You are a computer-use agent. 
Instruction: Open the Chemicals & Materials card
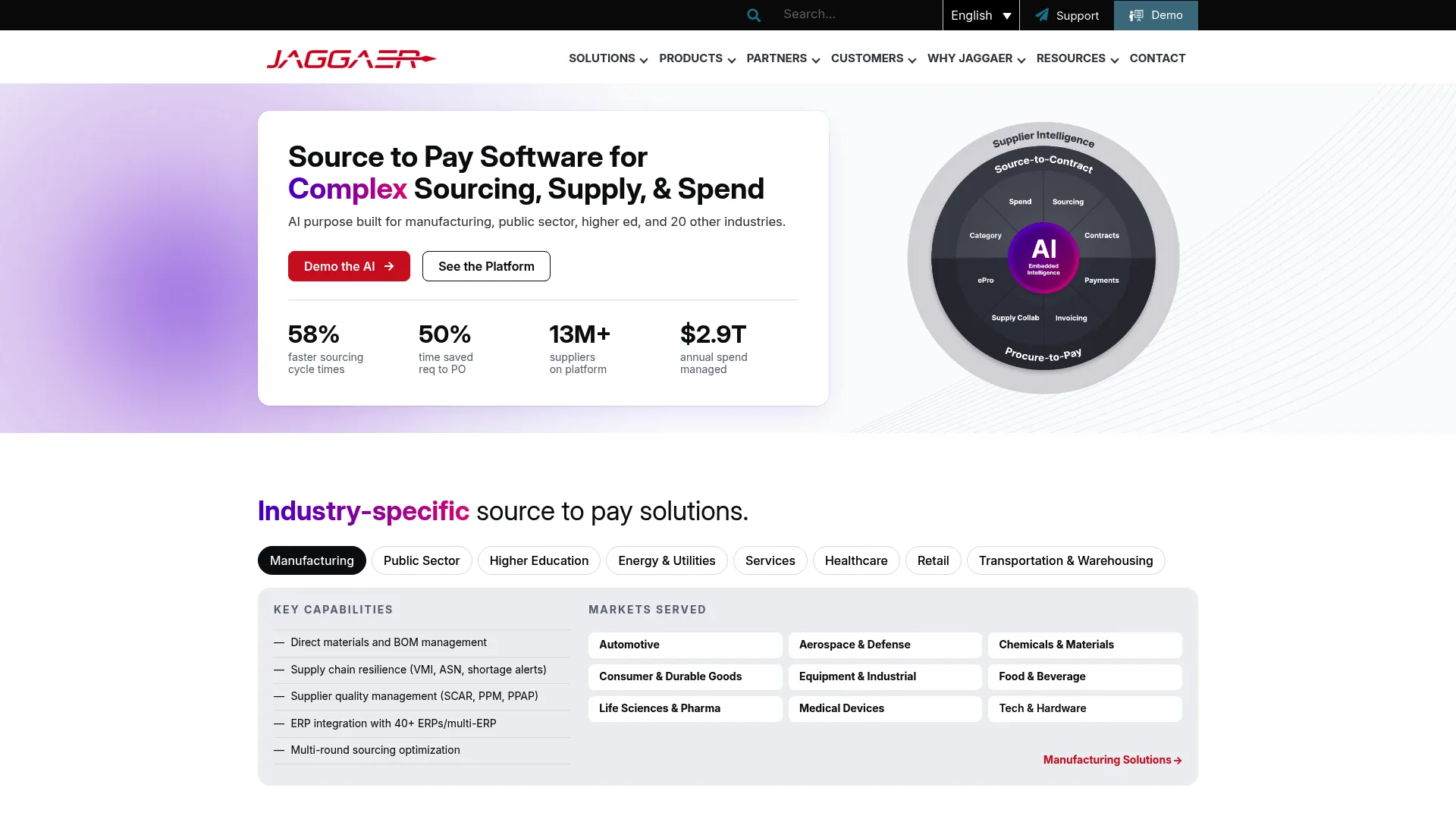coord(1085,645)
